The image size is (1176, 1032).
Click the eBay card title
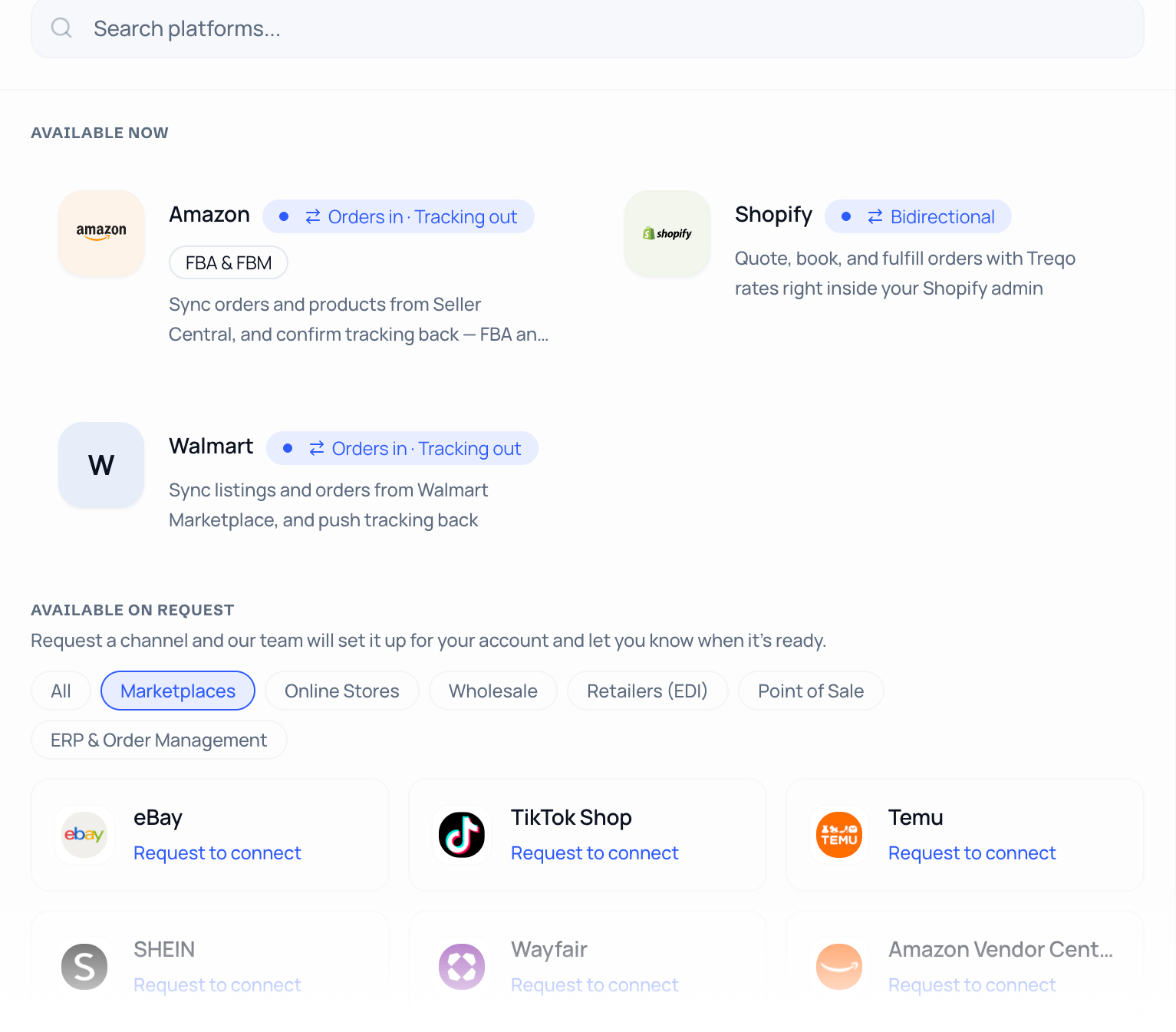(x=158, y=818)
